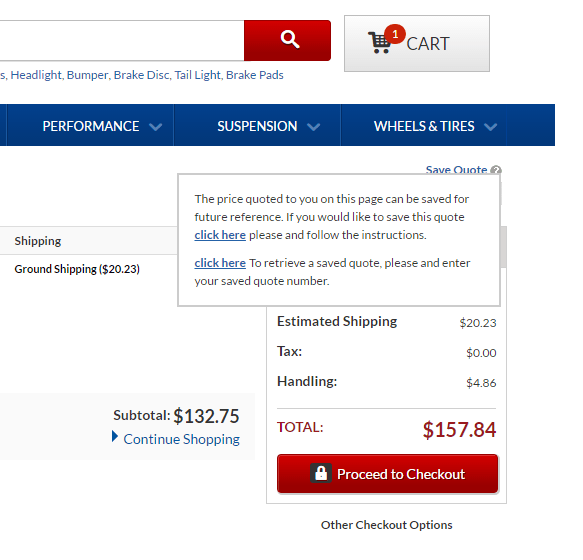Viewport: 583px width, 560px height.
Task: Expand the Suspension menu chevron
Action: pyautogui.click(x=313, y=127)
